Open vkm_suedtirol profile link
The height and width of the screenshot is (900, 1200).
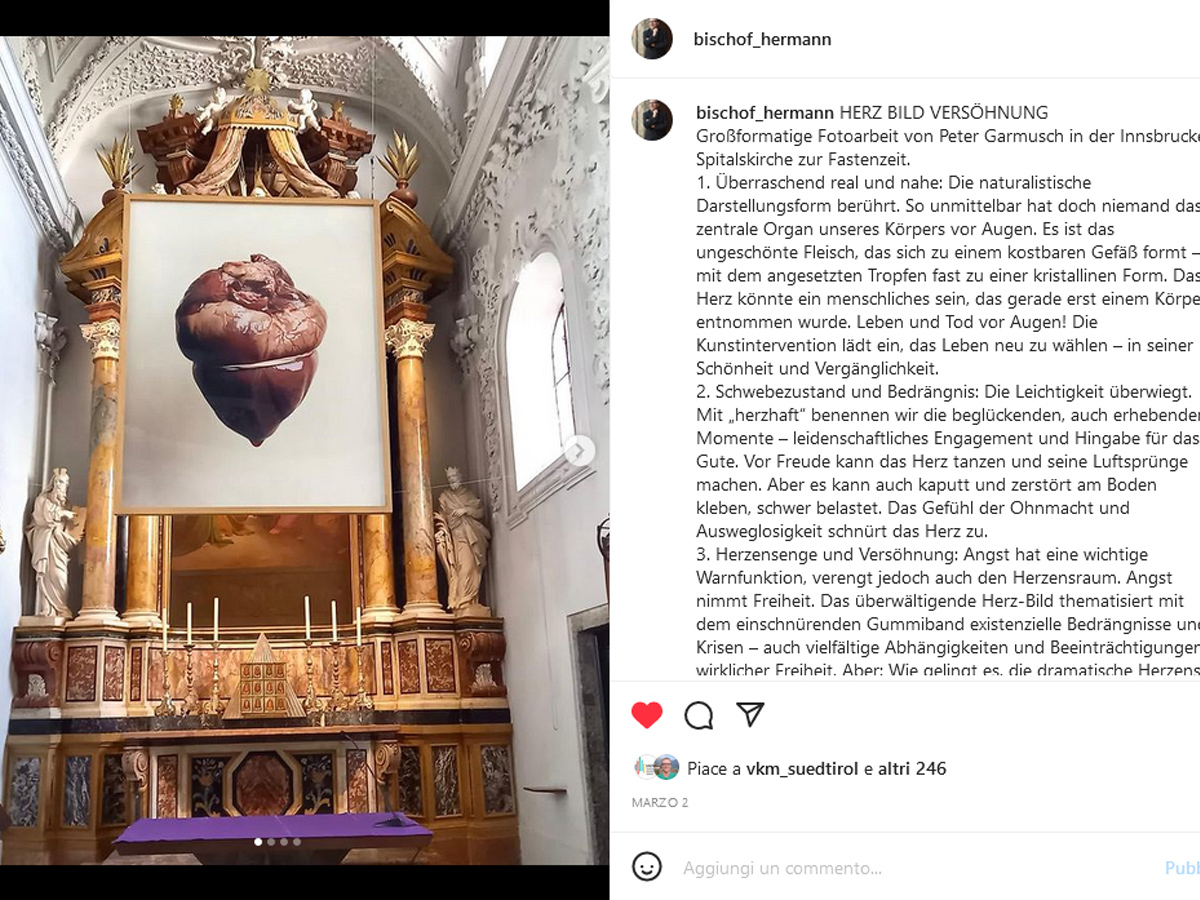tap(803, 769)
